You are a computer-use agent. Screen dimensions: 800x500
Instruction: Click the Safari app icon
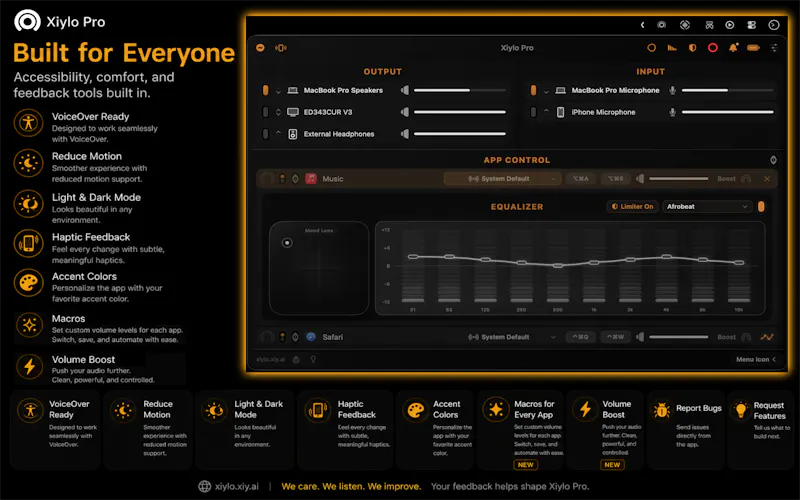pos(311,337)
